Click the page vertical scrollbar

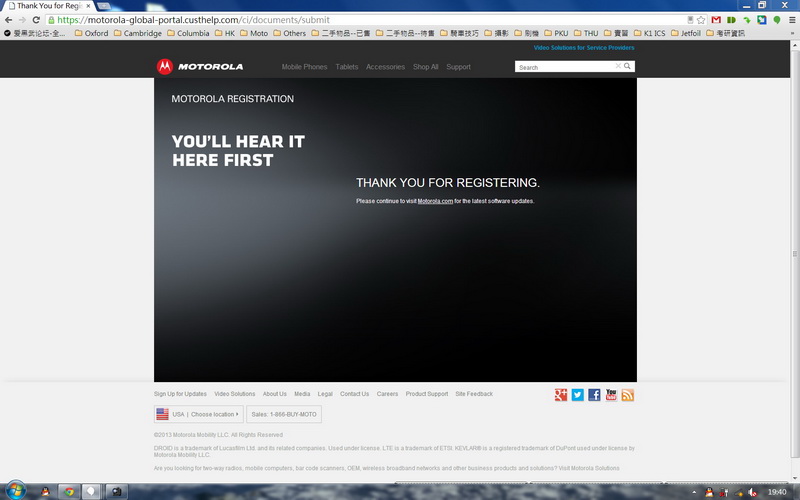click(794, 255)
